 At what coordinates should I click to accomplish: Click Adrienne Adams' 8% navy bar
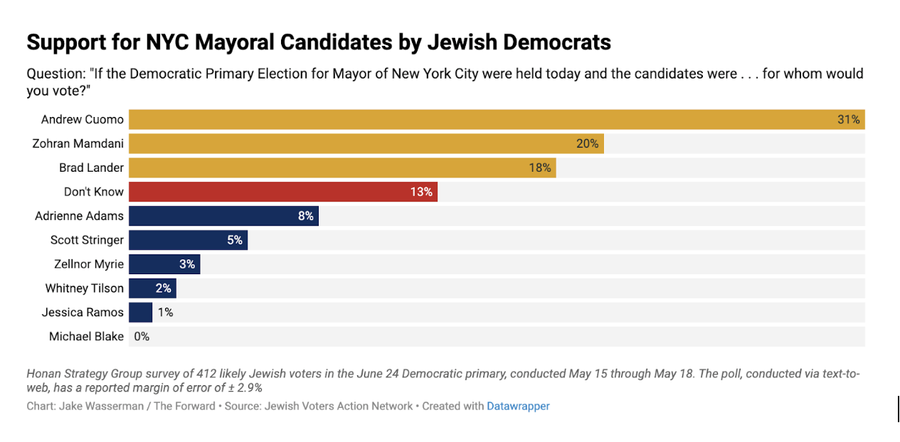point(223,216)
